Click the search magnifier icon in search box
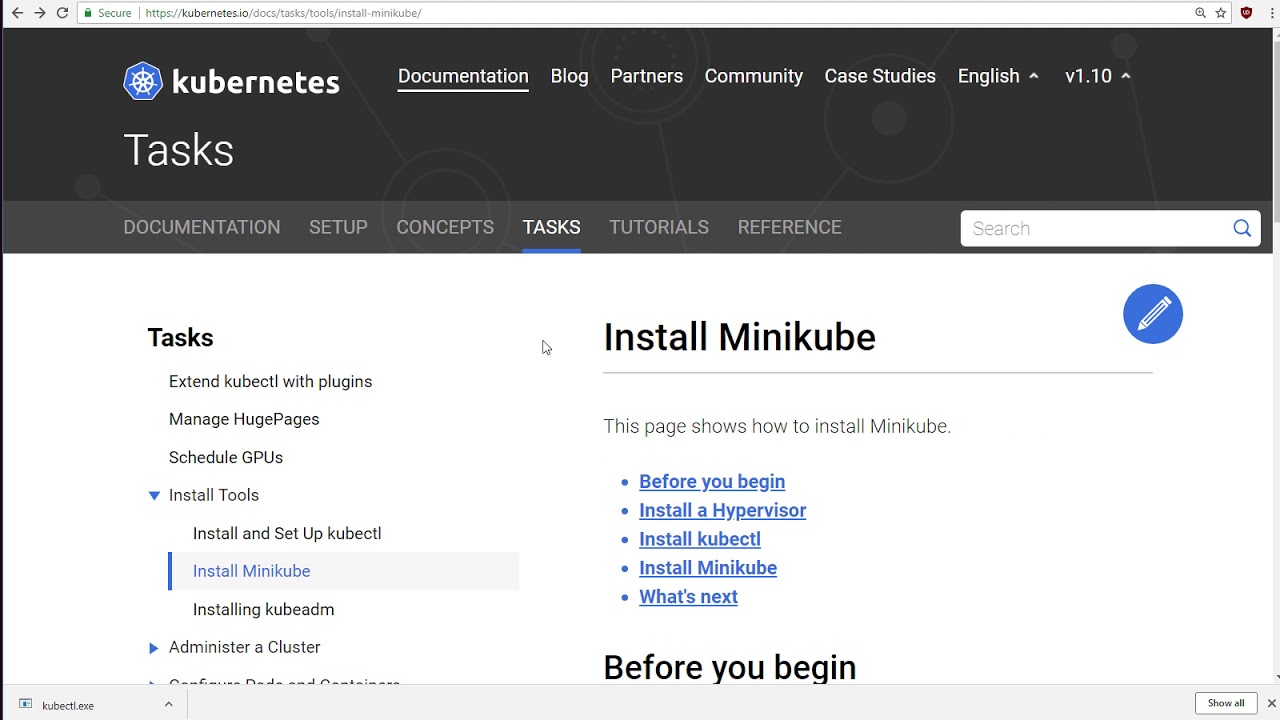The width and height of the screenshot is (1280, 720). pyautogui.click(x=1241, y=228)
